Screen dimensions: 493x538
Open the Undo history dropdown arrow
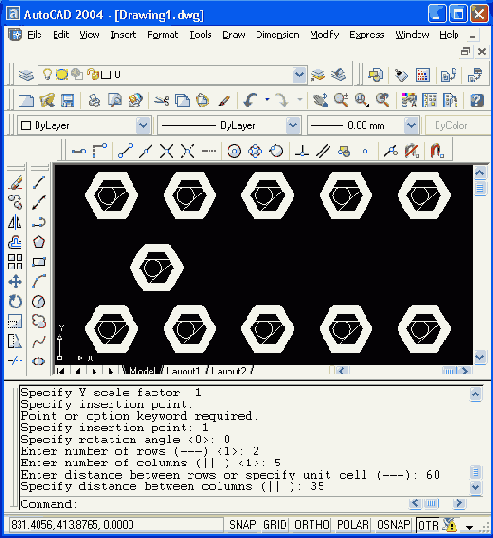[x=267, y=100]
